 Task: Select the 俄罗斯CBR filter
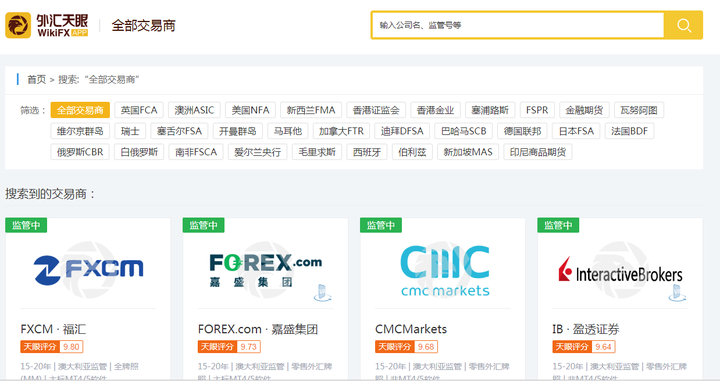80,152
